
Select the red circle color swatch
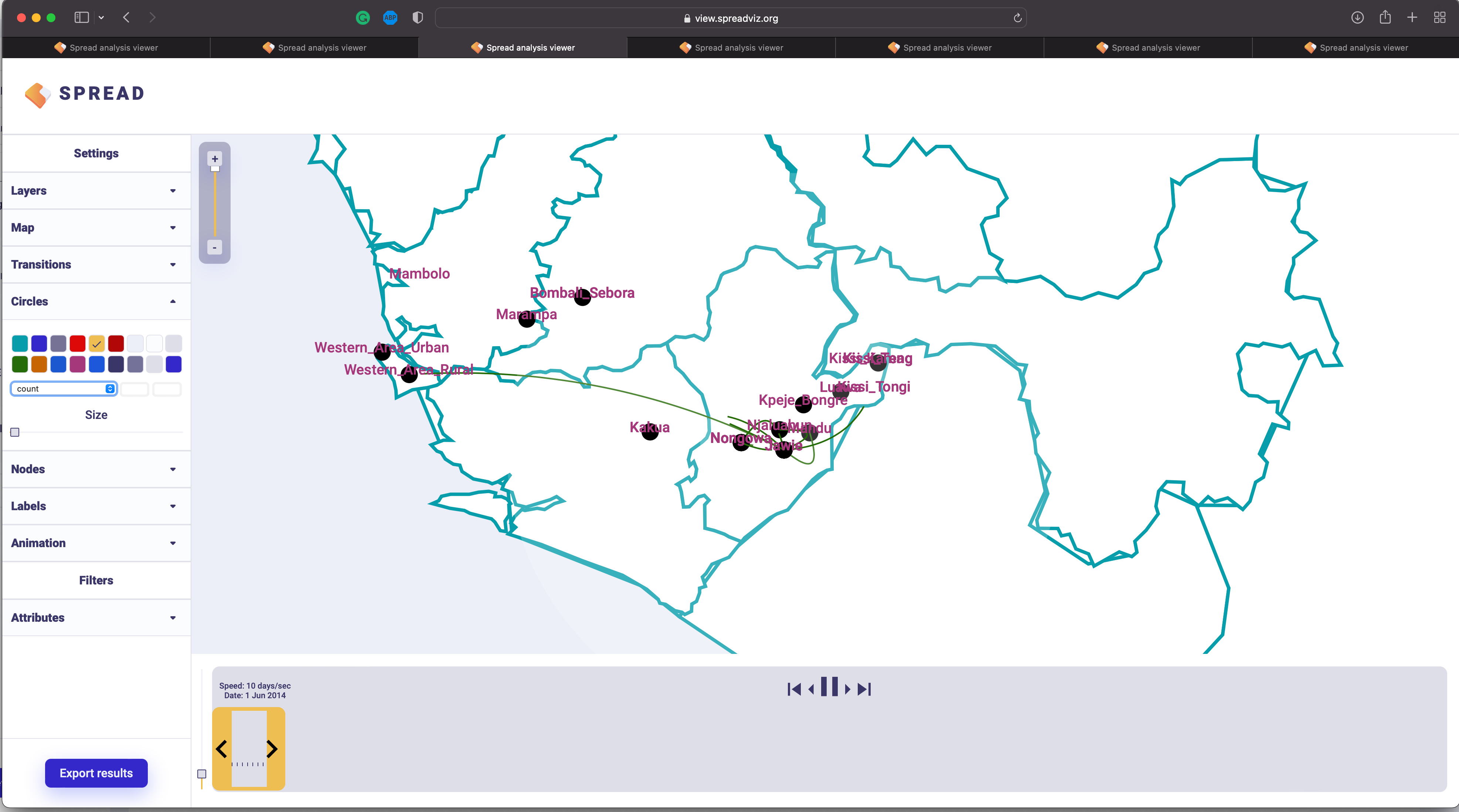coord(78,343)
